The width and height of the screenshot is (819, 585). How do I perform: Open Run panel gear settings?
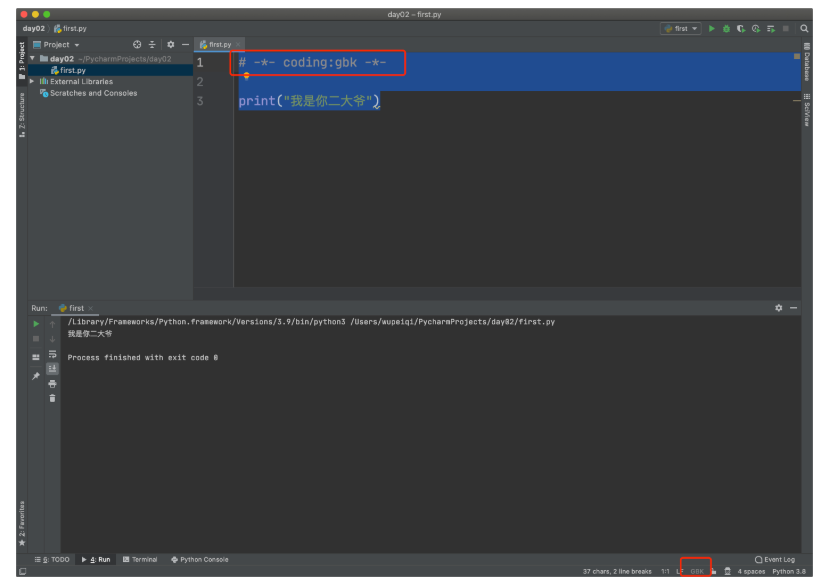(779, 308)
